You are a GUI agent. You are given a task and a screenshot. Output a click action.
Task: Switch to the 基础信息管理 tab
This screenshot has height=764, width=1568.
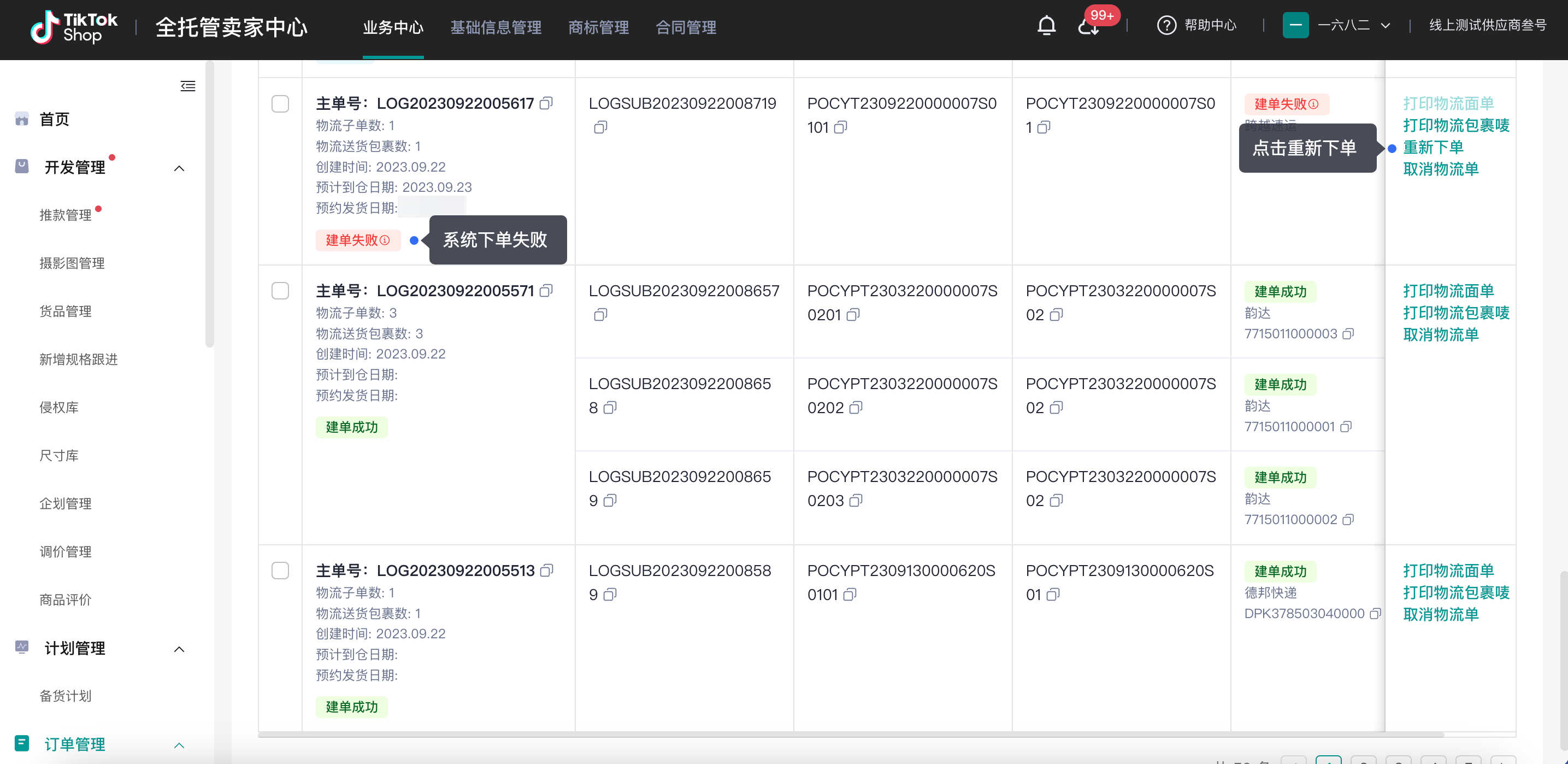click(496, 27)
